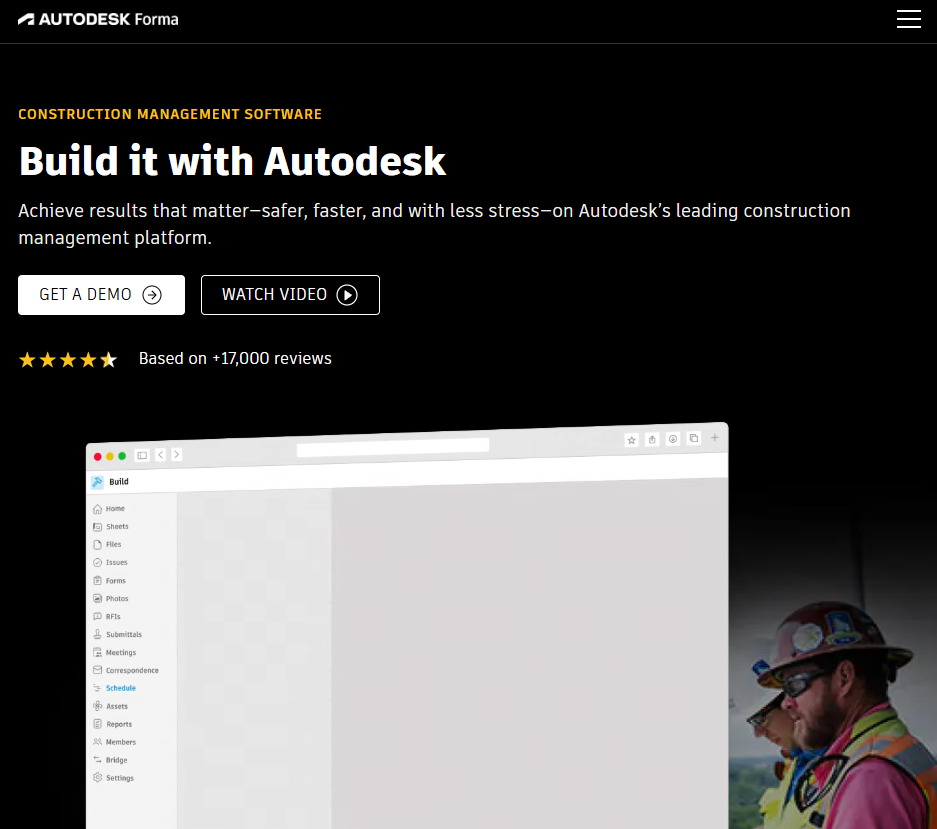Click the WATCH VIDEO button
937x829 pixels.
[290, 295]
